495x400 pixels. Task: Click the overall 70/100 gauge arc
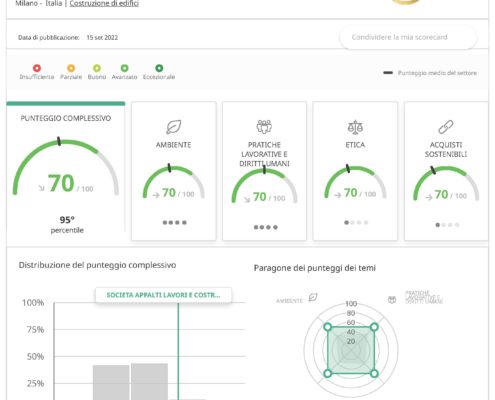tap(66, 167)
